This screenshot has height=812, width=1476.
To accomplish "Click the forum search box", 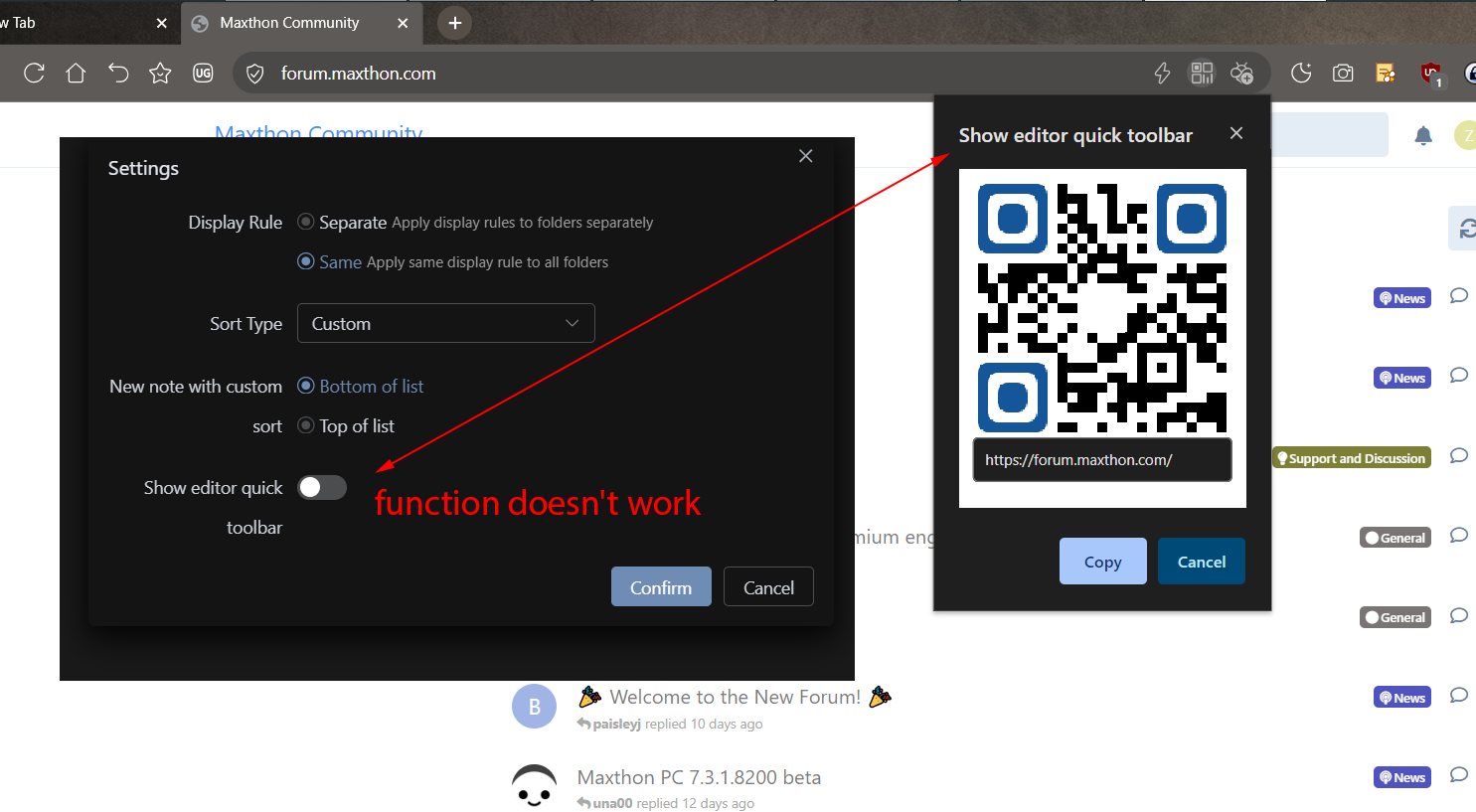I will tap(1330, 134).
